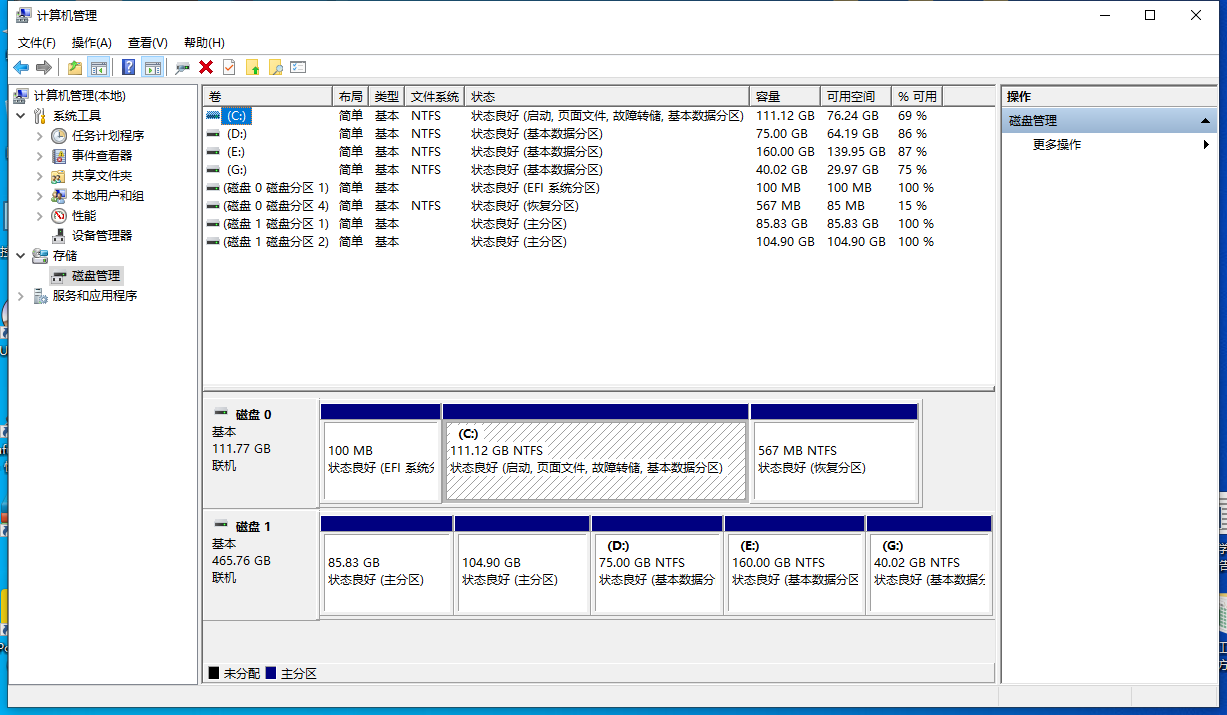Screen dimensions: 1227x715
Task: Expand the 服务和应用程序 tree node
Action: pyautogui.click(x=21, y=296)
